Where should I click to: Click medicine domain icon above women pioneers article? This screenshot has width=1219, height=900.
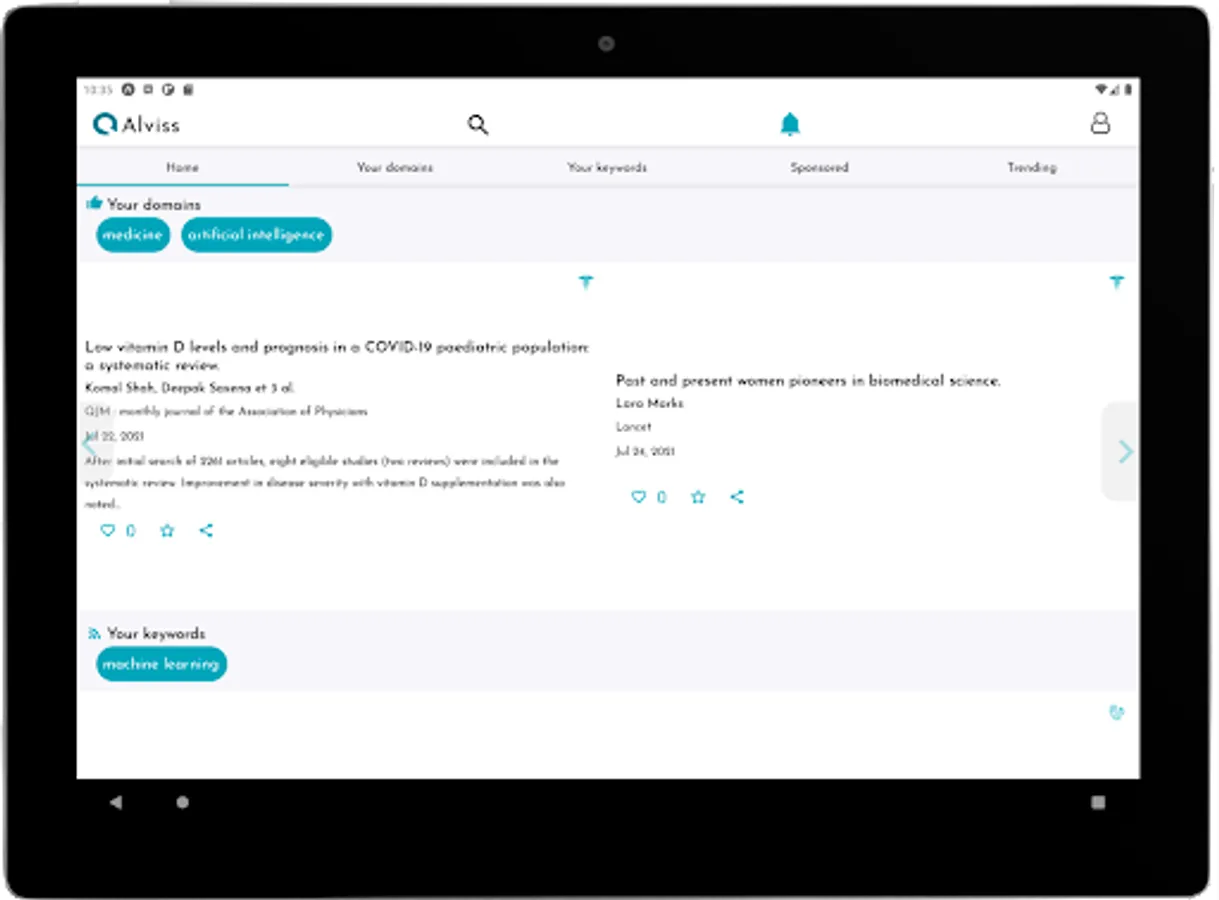[1117, 283]
